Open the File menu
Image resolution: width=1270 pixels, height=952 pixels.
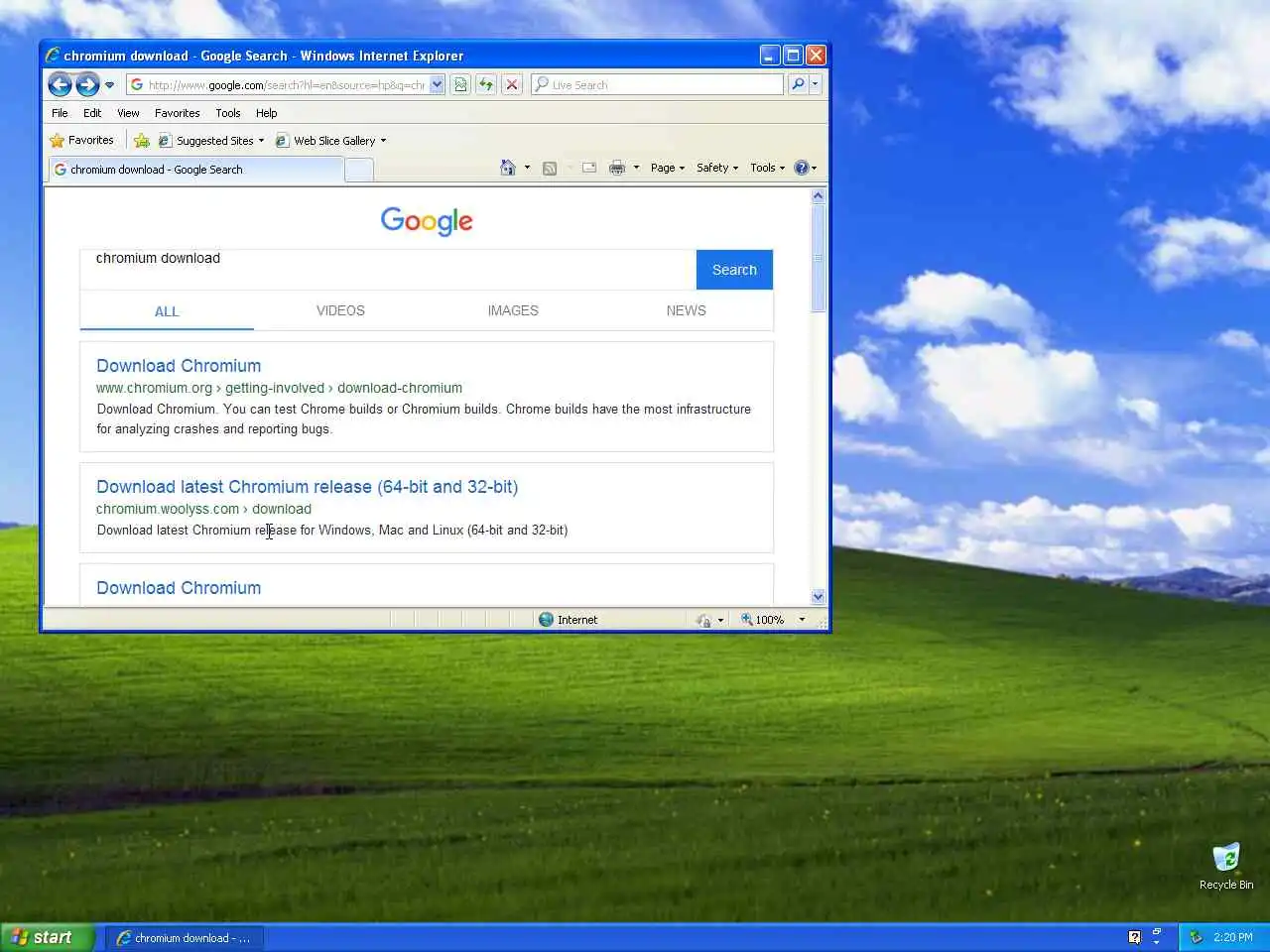point(60,113)
